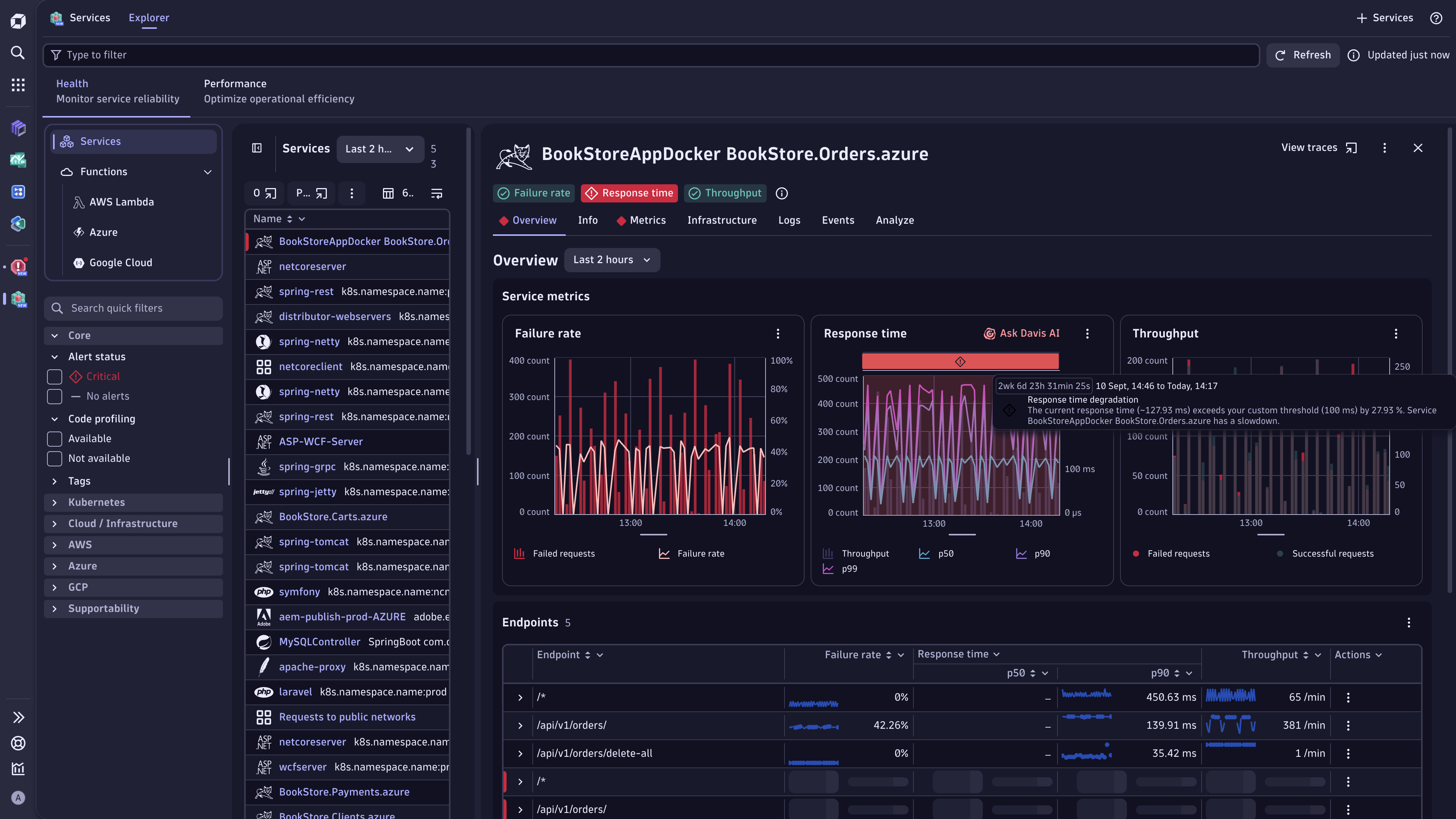Image resolution: width=1456 pixels, height=819 pixels.
Task: Check Code profiling Available filter
Action: (x=54, y=439)
